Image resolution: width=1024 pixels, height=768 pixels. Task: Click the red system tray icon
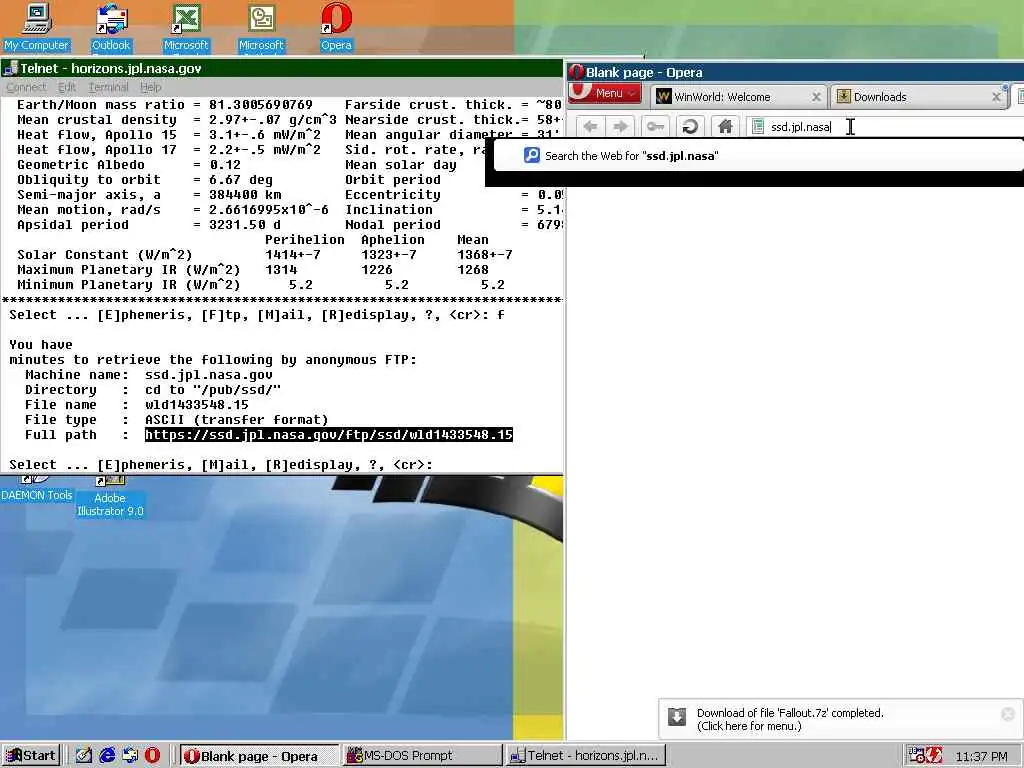(x=935, y=756)
